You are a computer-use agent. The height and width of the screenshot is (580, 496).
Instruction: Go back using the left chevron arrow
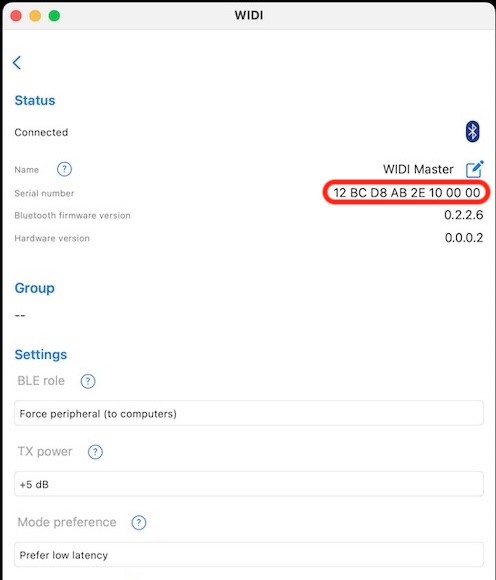coord(17,63)
